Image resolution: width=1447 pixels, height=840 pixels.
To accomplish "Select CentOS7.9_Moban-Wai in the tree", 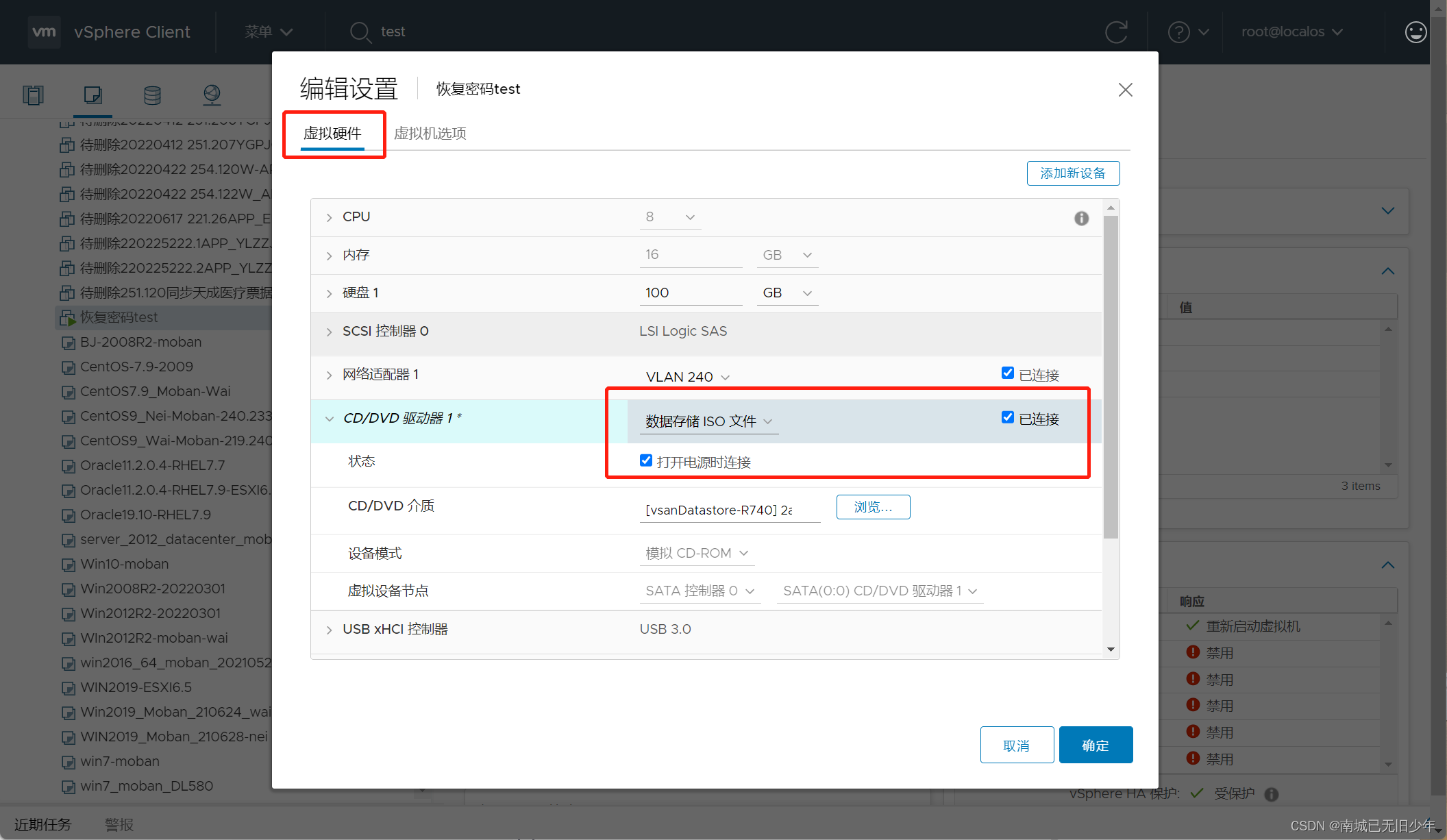I will pos(155,392).
